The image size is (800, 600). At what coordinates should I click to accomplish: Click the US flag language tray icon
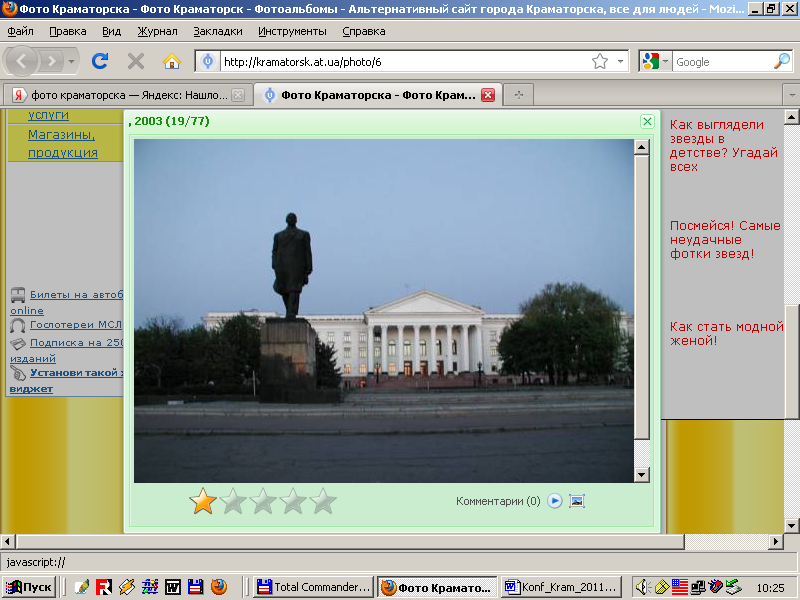click(680, 587)
